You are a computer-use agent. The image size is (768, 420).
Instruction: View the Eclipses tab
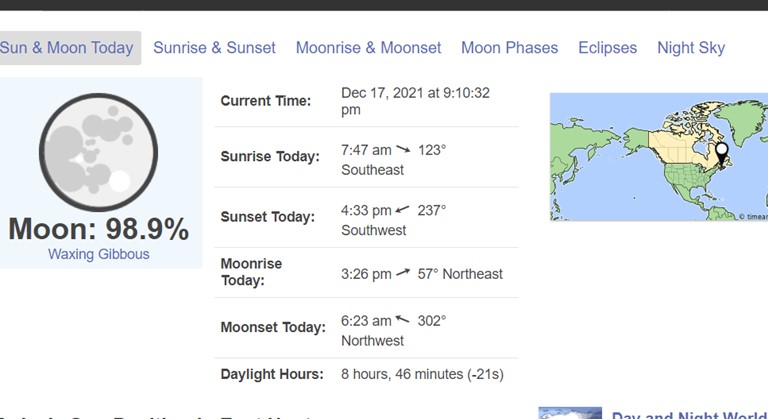point(607,48)
